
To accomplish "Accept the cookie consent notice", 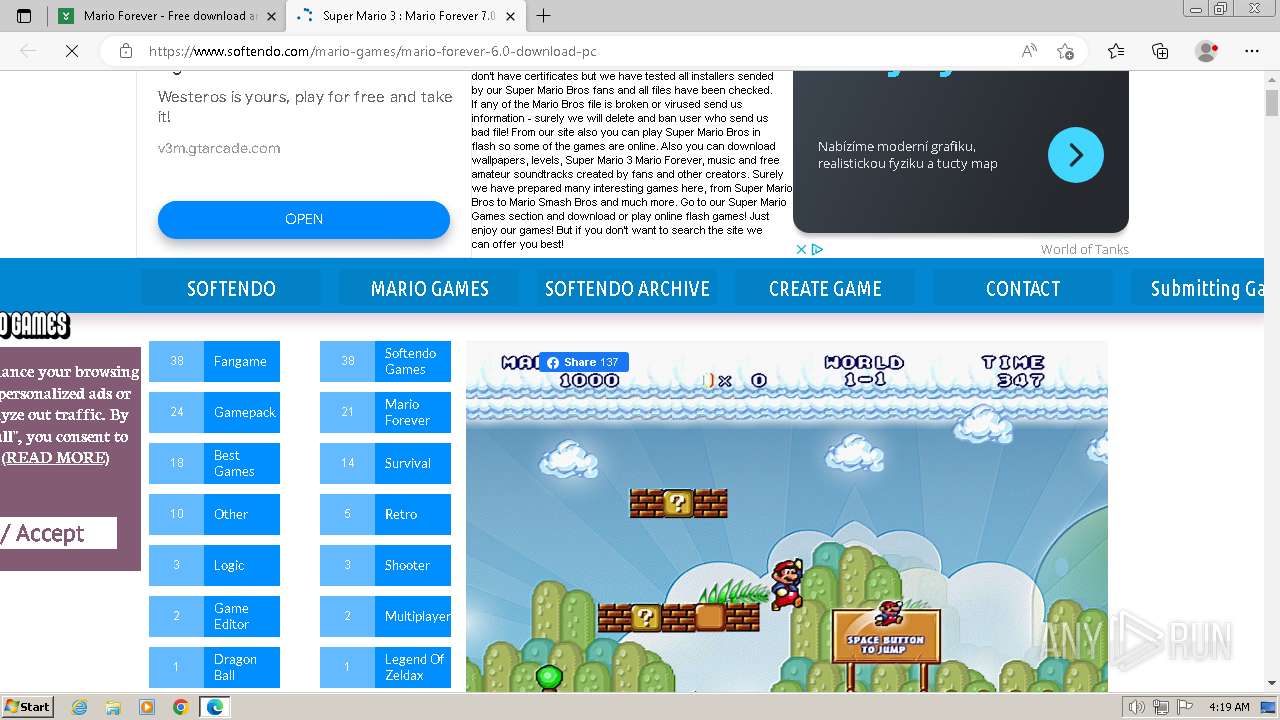I will pos(58,533).
